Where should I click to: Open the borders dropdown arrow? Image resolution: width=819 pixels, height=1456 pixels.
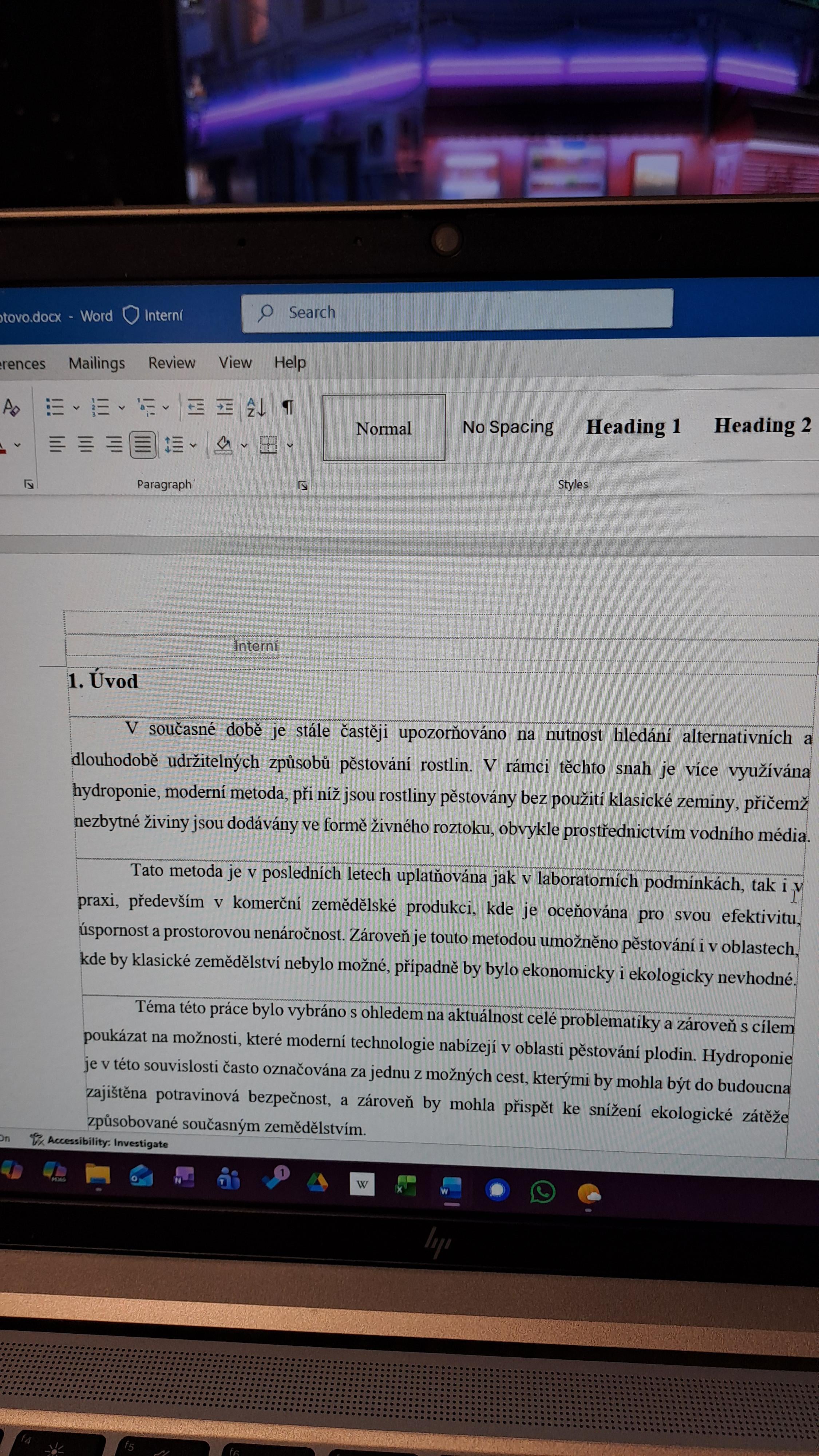(290, 446)
